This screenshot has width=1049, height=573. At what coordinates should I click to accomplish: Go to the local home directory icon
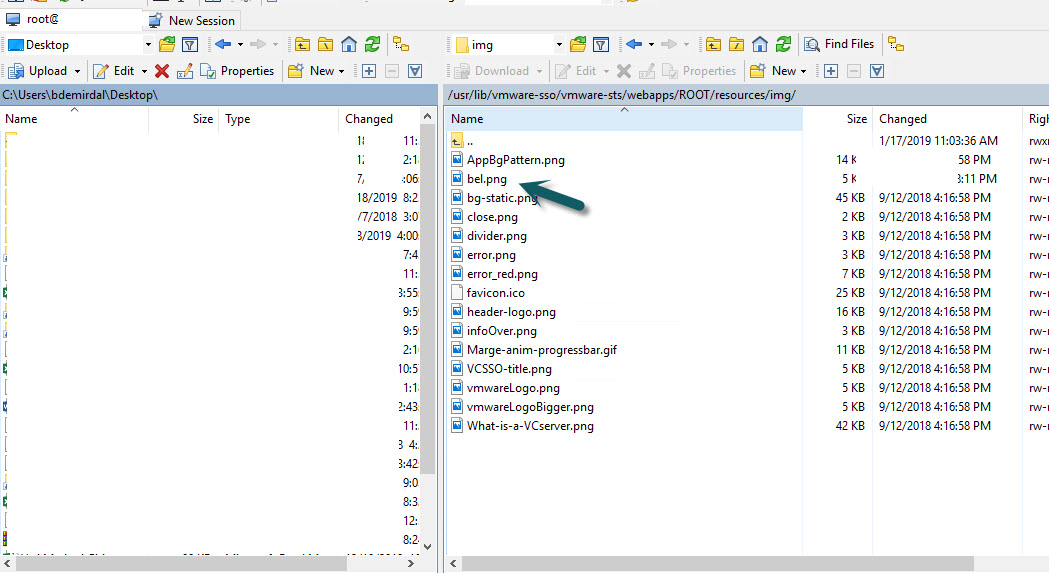[349, 44]
